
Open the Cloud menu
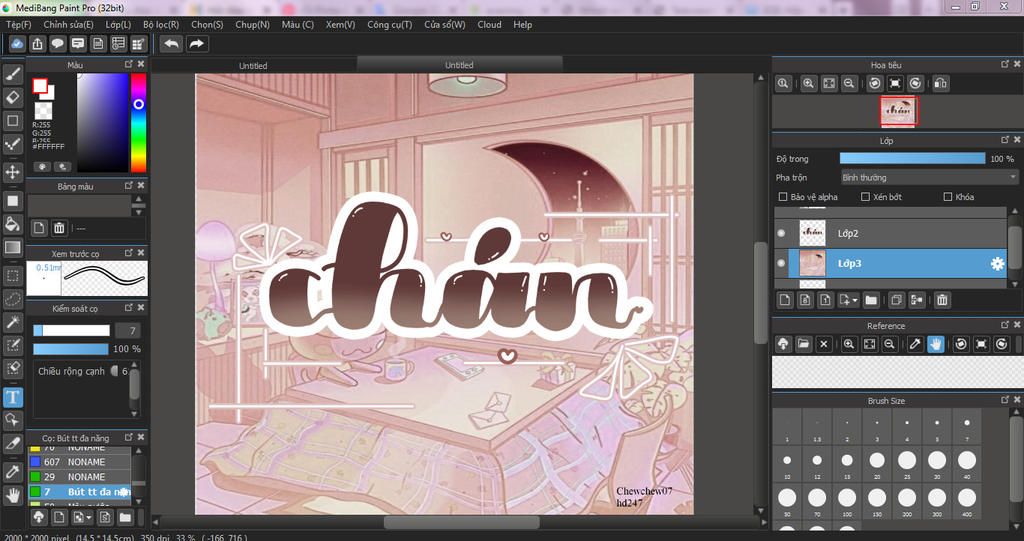(489, 24)
